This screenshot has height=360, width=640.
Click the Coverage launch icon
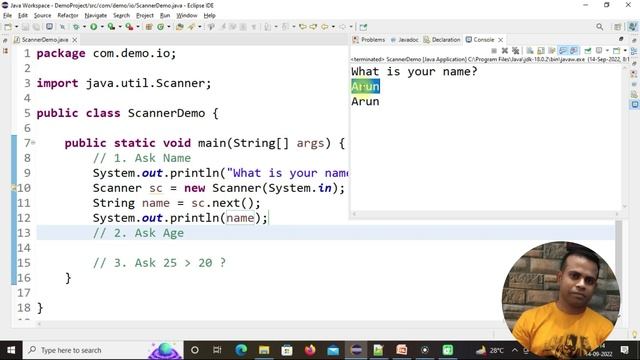pos(111,27)
